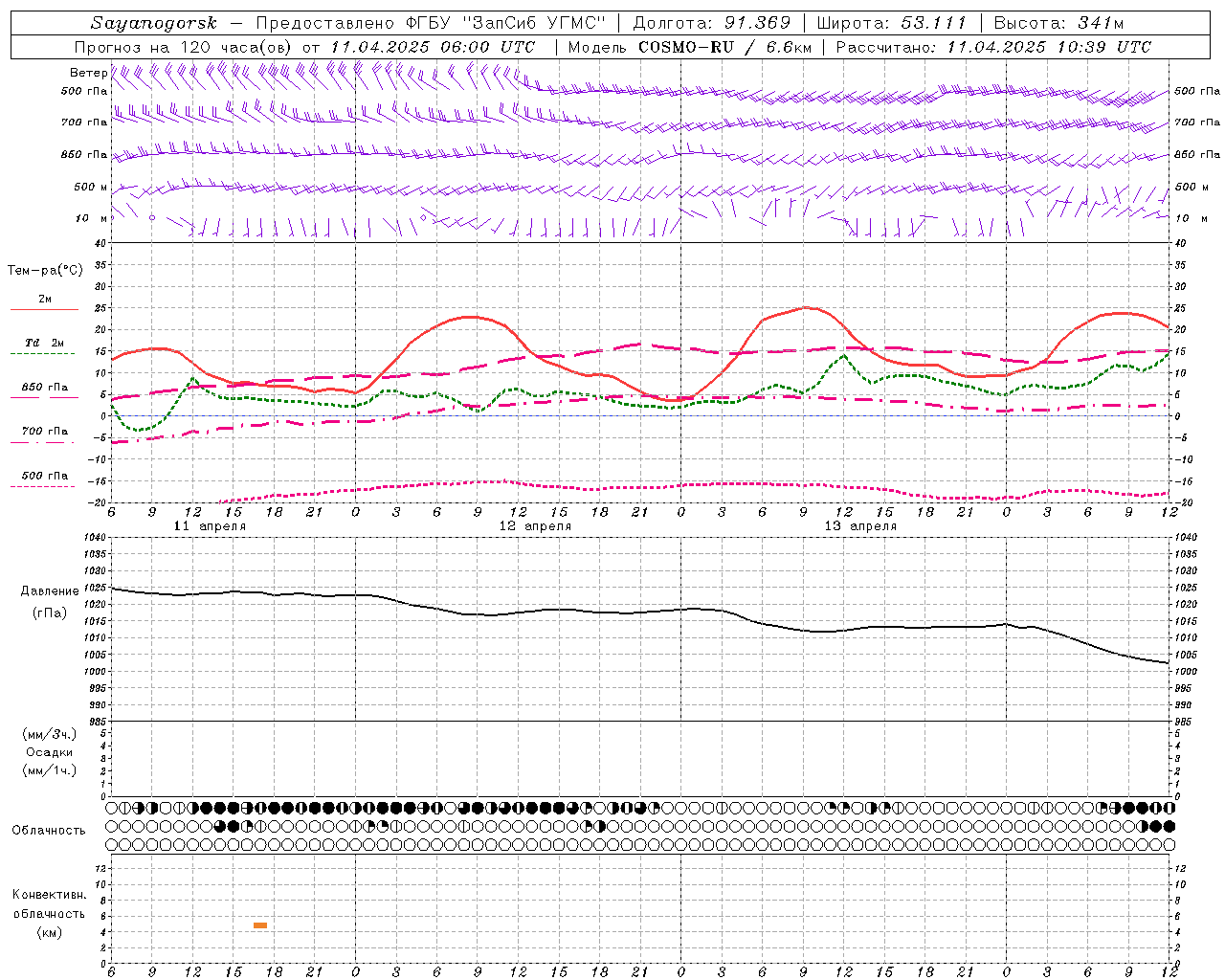Click the green 850 гПа temperature legend entry

click(44, 388)
